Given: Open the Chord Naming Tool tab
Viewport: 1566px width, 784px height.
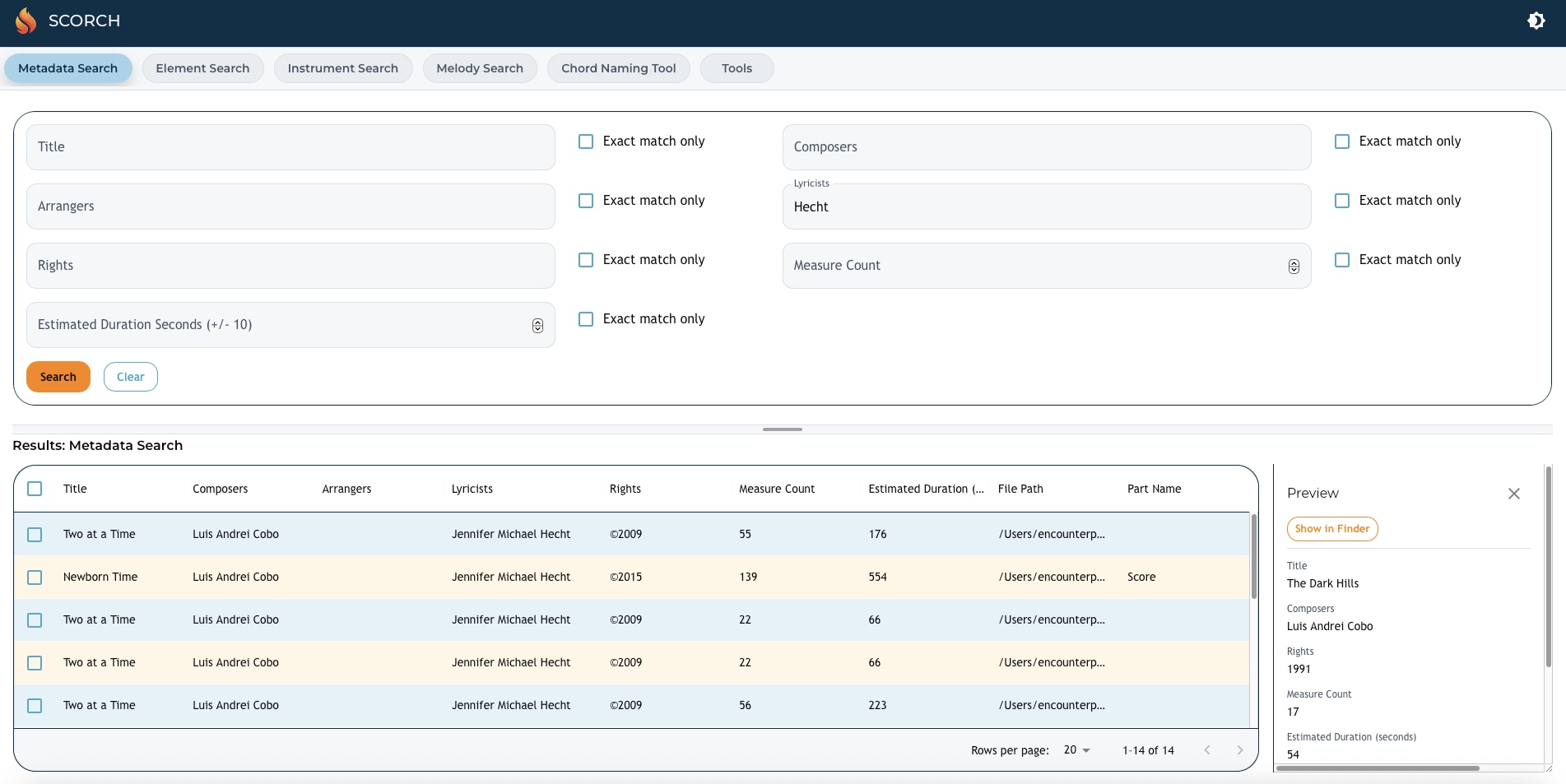Looking at the screenshot, I should coord(618,68).
